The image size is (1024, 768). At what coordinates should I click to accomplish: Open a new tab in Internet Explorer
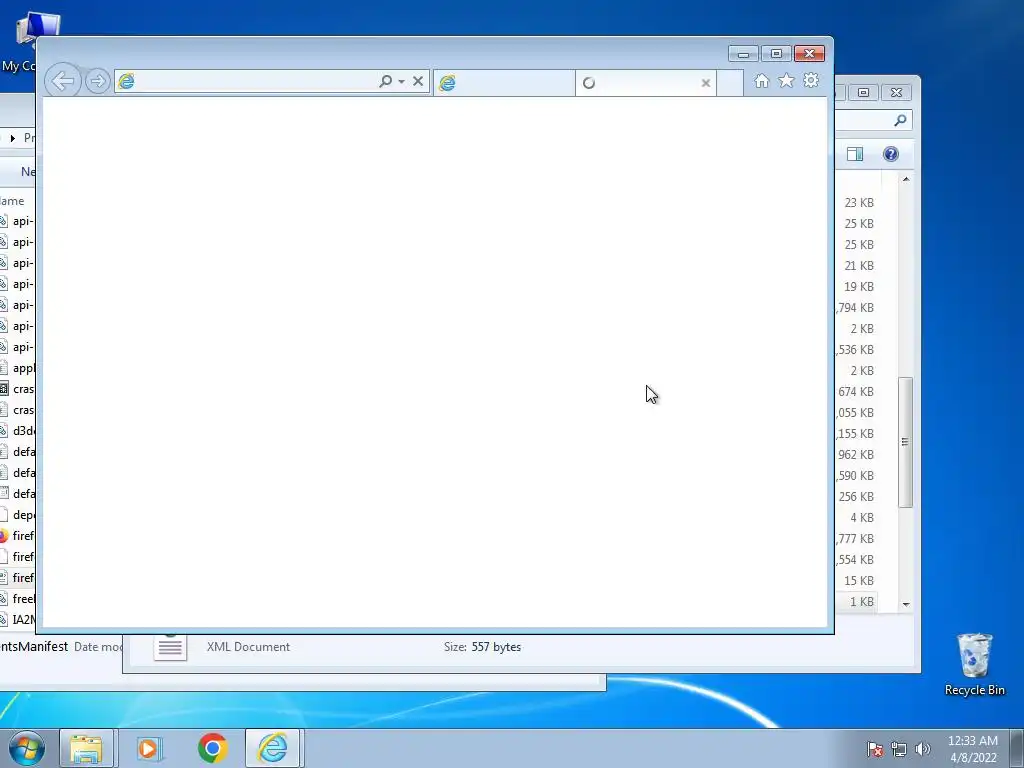[730, 83]
